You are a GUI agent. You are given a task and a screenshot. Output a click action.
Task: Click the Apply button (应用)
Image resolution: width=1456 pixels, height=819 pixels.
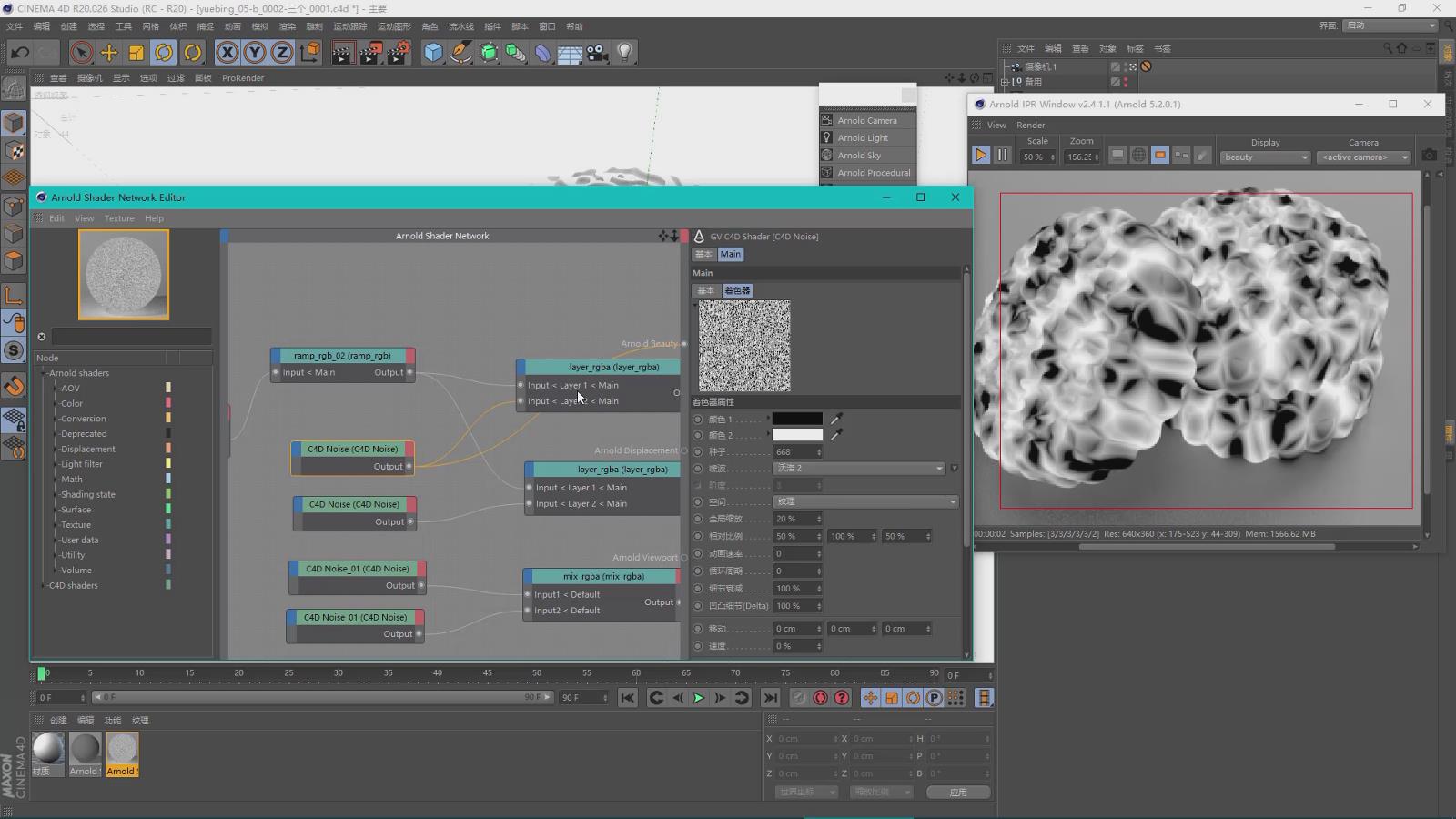(x=958, y=792)
